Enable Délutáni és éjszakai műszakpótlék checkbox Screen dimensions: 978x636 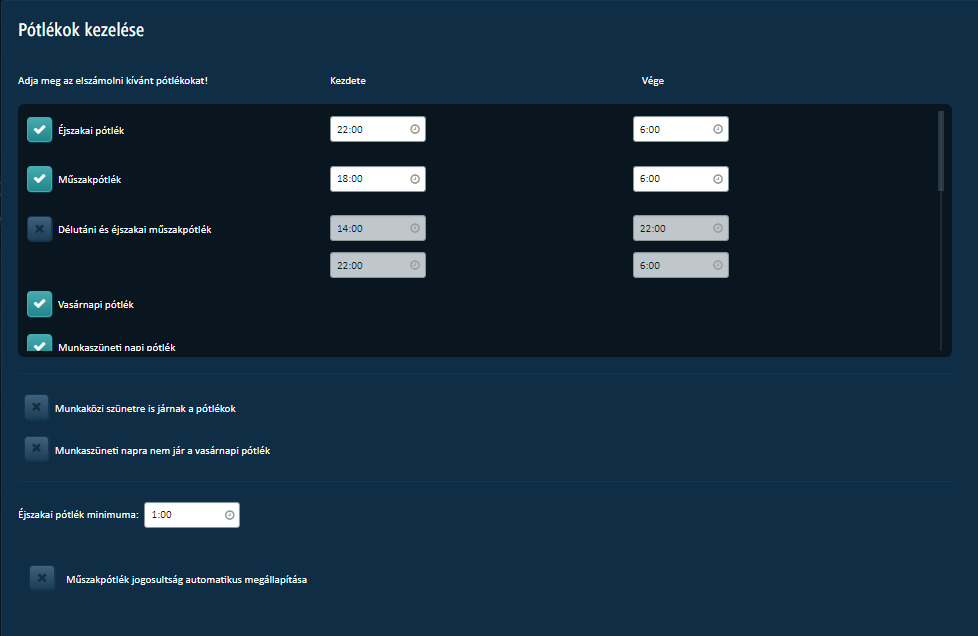point(39,229)
